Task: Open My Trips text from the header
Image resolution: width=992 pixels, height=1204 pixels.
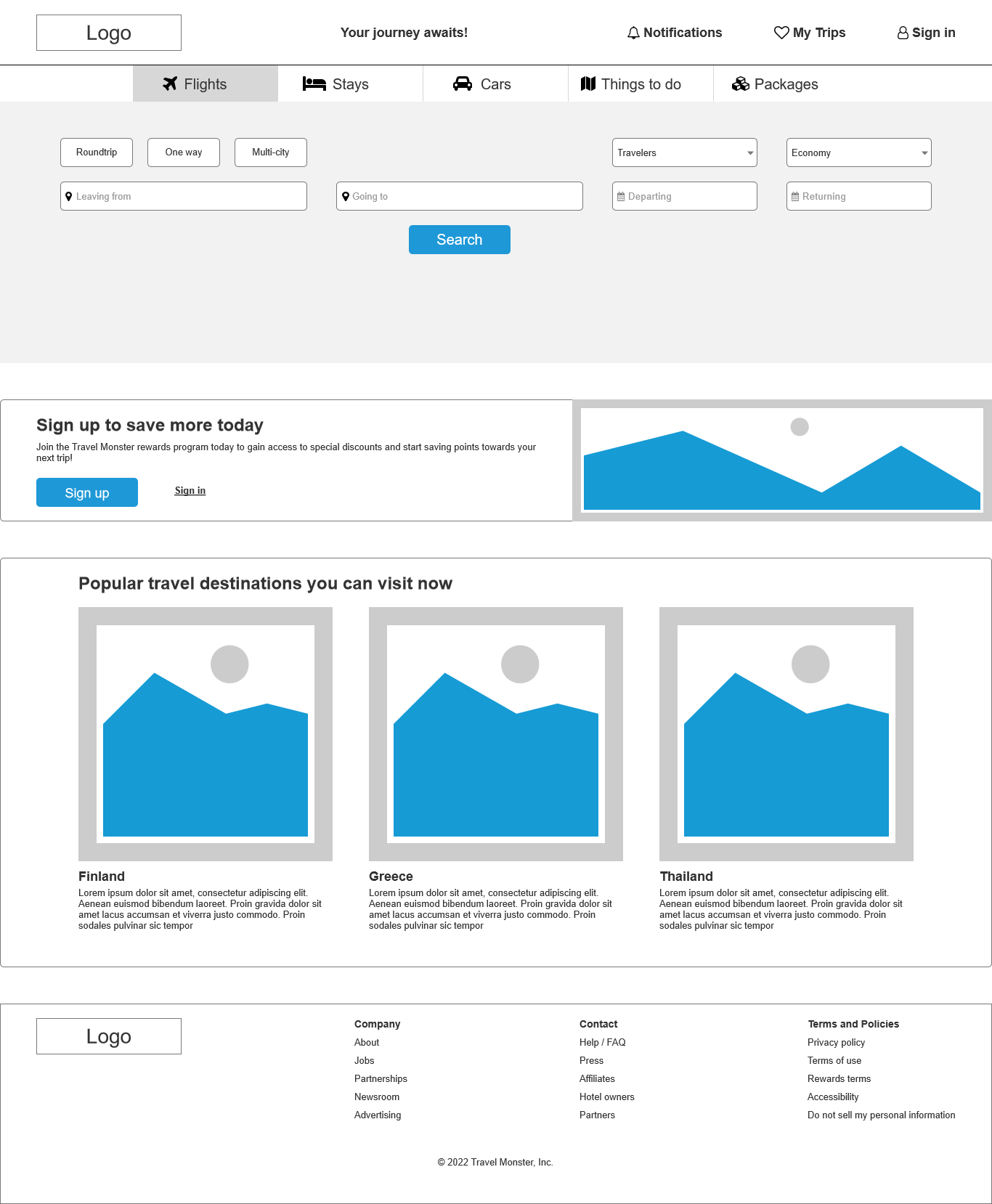Action: pos(819,33)
